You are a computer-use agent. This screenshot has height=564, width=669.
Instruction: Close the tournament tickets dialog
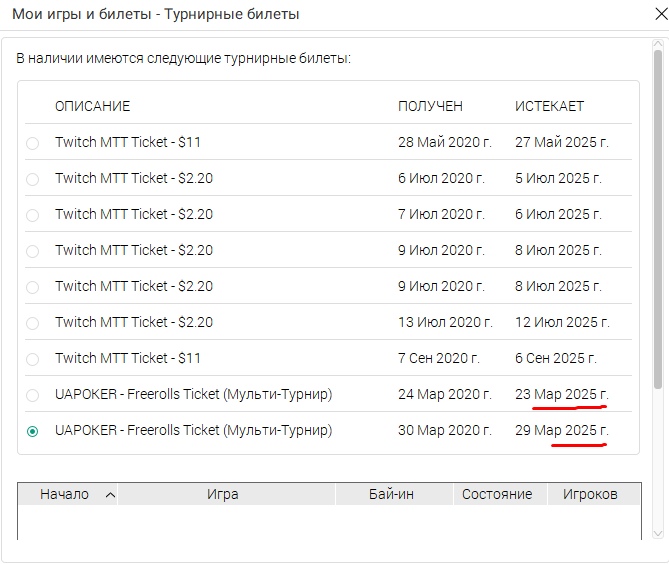[x=661, y=14]
